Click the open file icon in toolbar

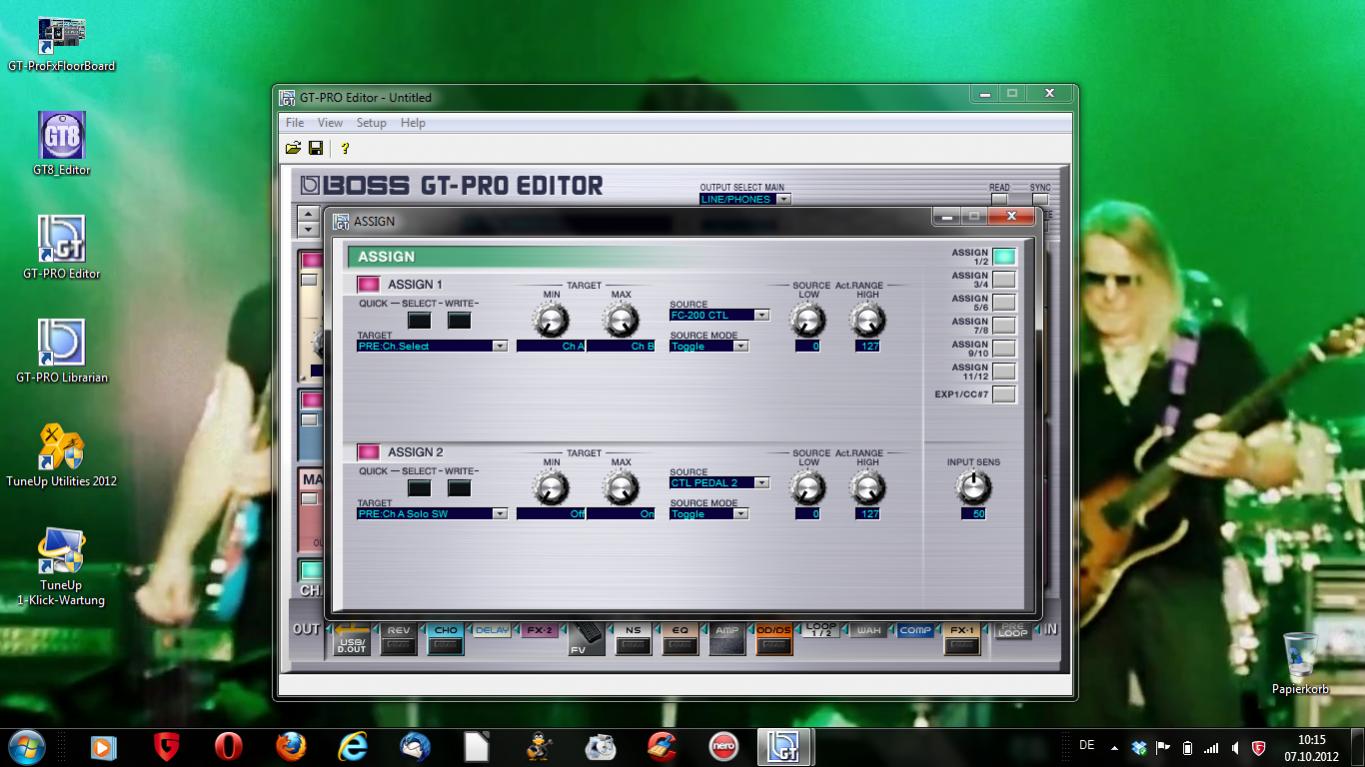pos(293,148)
